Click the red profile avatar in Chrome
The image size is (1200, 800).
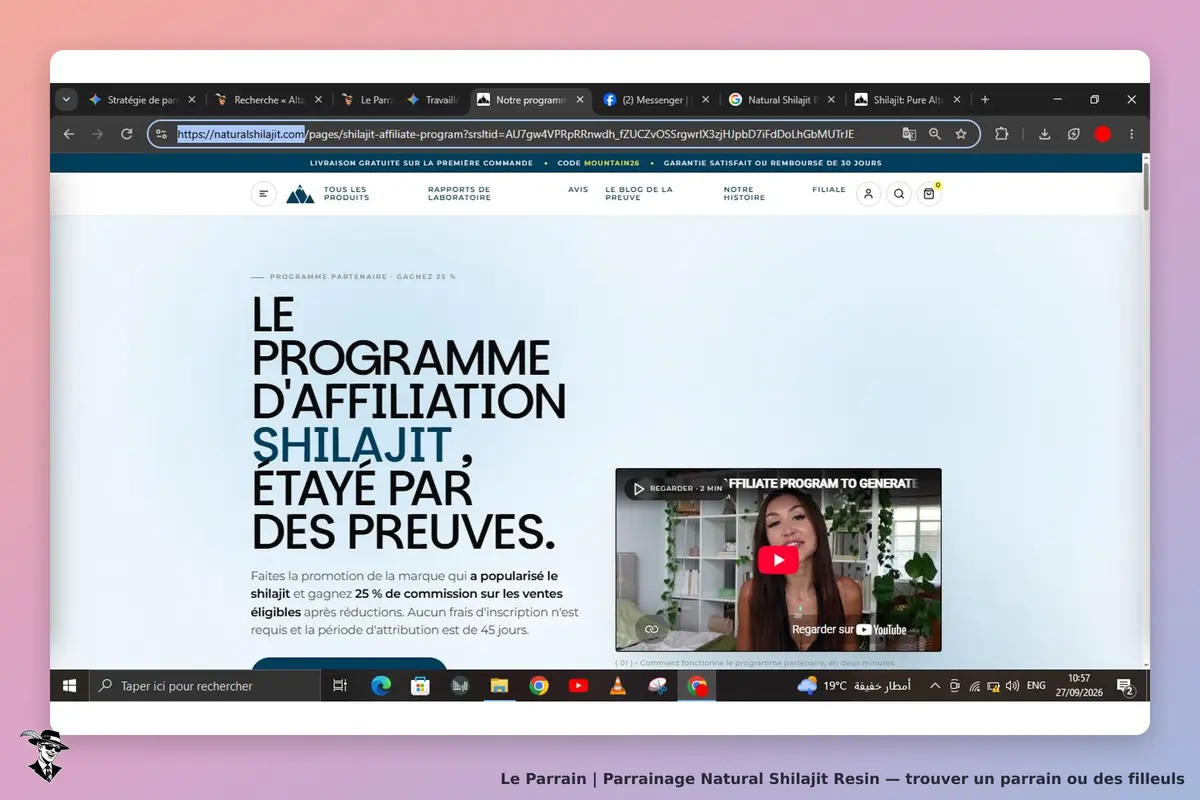point(1103,134)
